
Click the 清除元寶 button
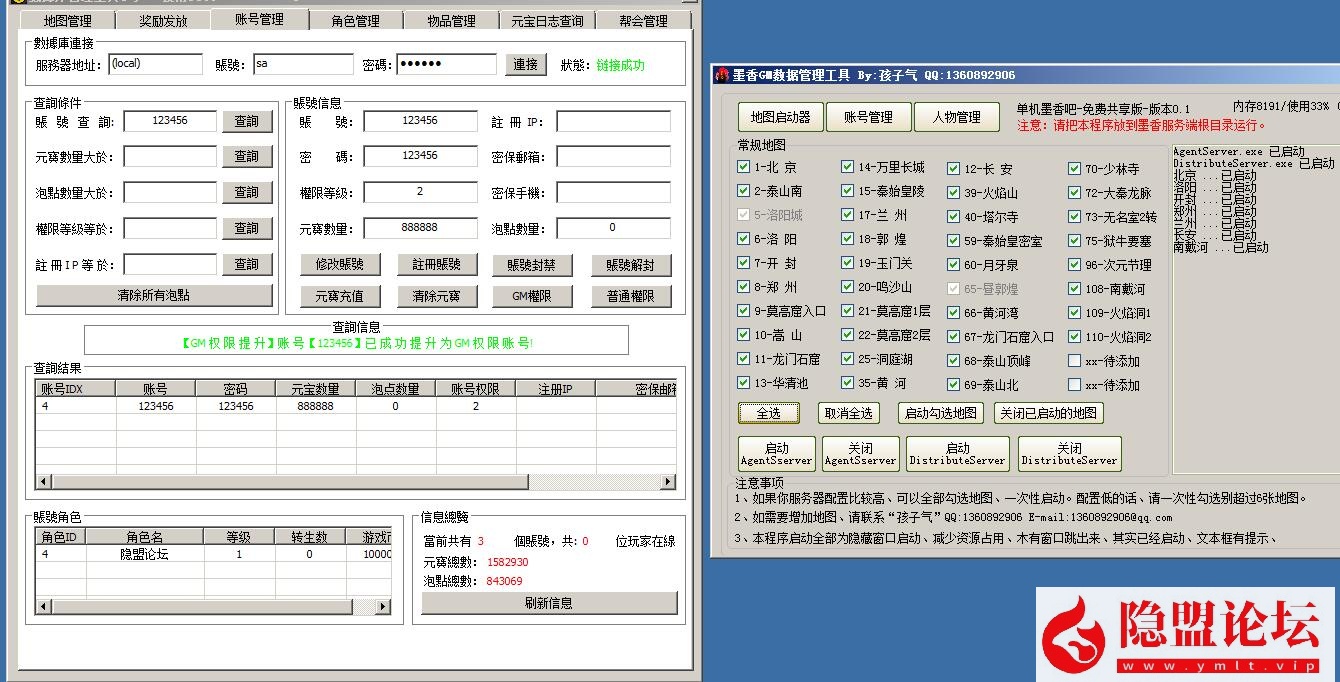[x=436, y=297]
